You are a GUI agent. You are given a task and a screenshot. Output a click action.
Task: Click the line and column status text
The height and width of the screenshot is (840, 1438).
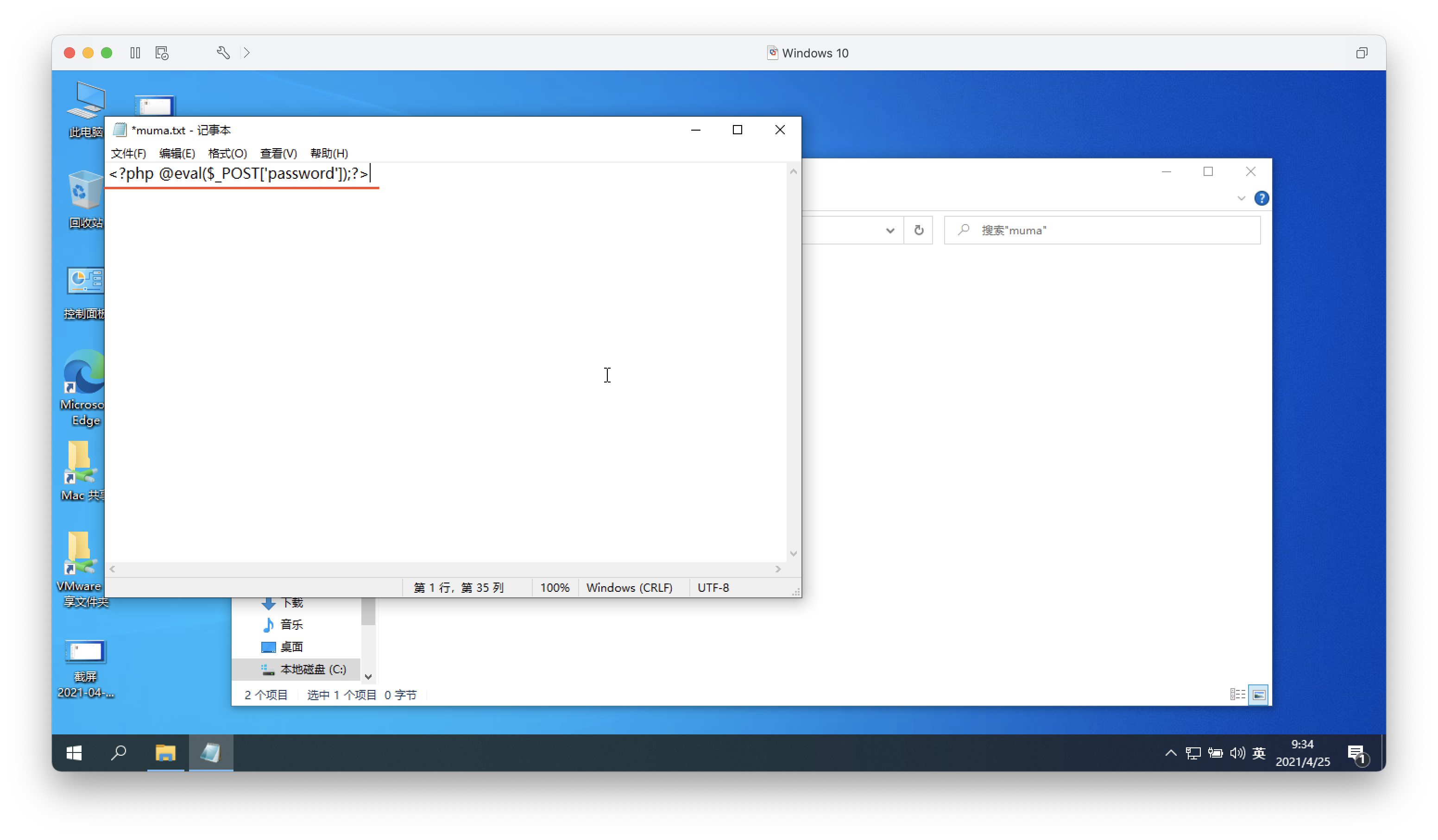coord(458,587)
